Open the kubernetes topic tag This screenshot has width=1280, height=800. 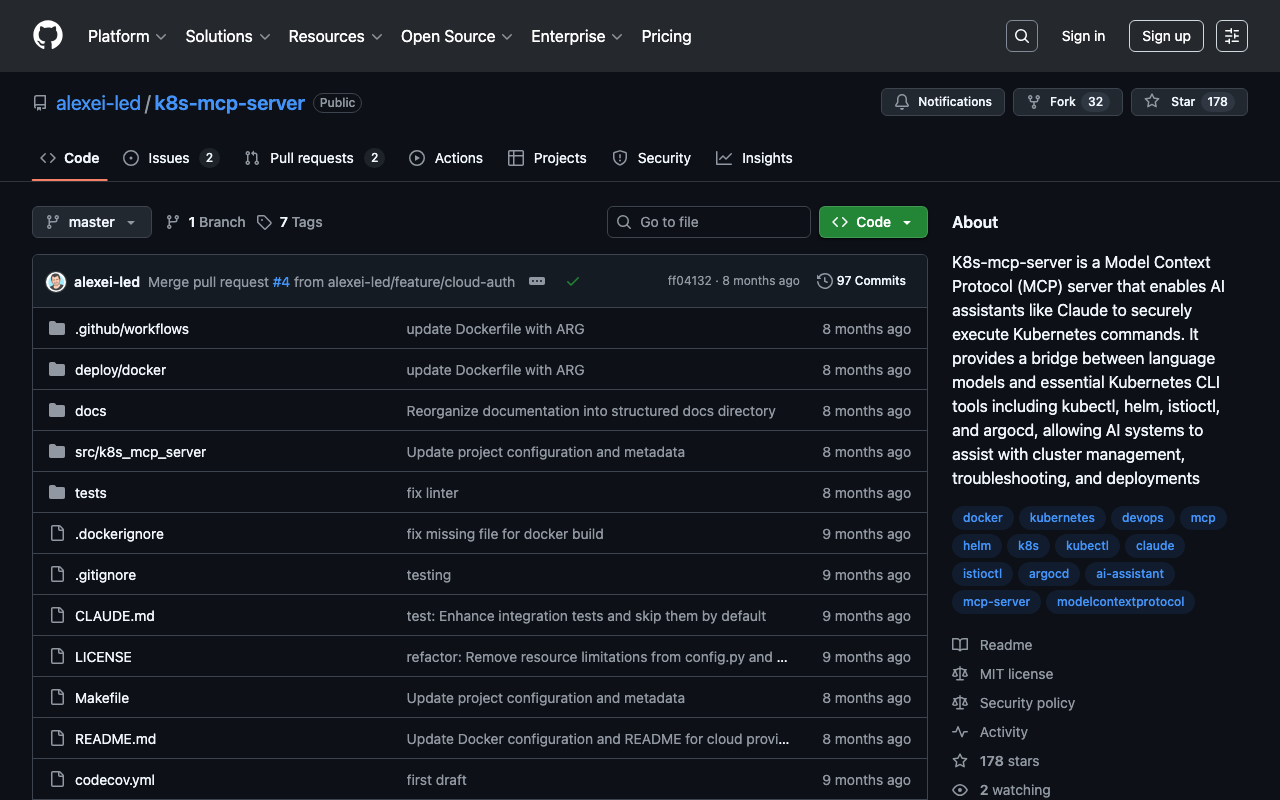click(x=1062, y=518)
